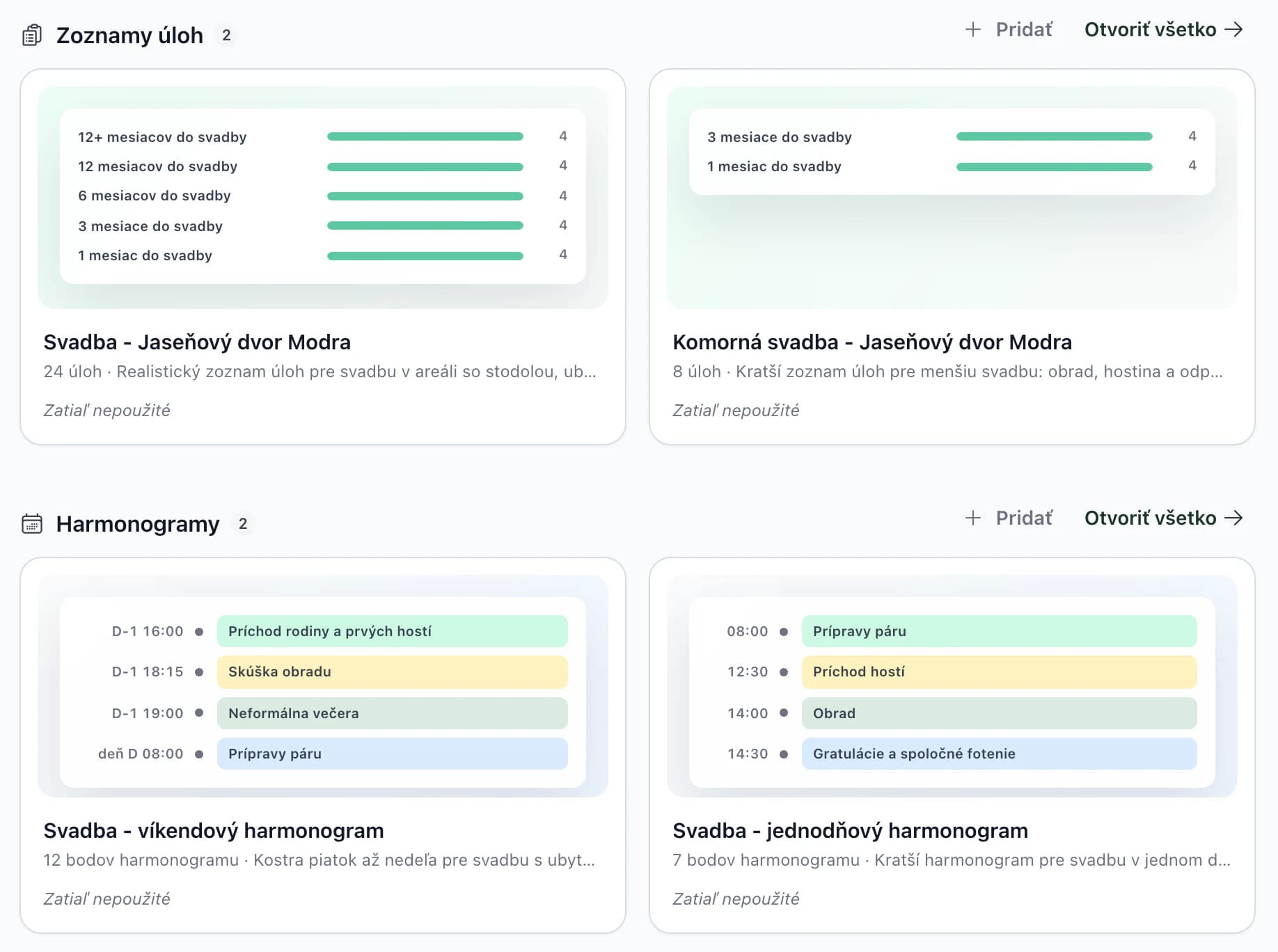The image size is (1278, 952).
Task: Click the timeline dot next to 14:00
Action: click(784, 713)
